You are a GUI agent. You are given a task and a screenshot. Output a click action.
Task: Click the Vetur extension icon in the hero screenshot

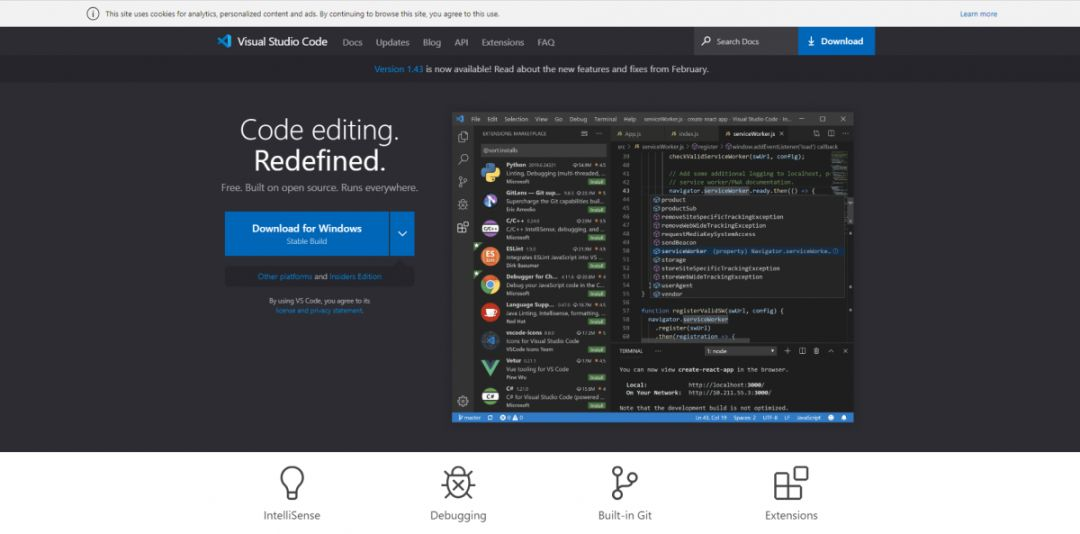pyautogui.click(x=490, y=368)
